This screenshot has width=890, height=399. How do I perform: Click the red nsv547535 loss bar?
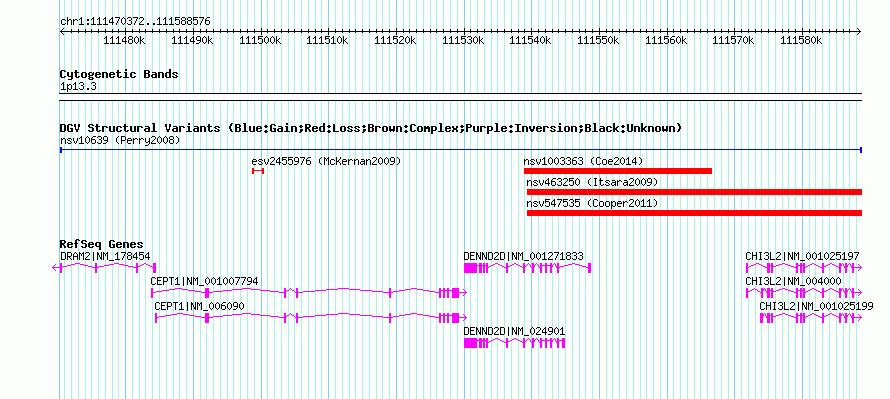click(x=694, y=213)
